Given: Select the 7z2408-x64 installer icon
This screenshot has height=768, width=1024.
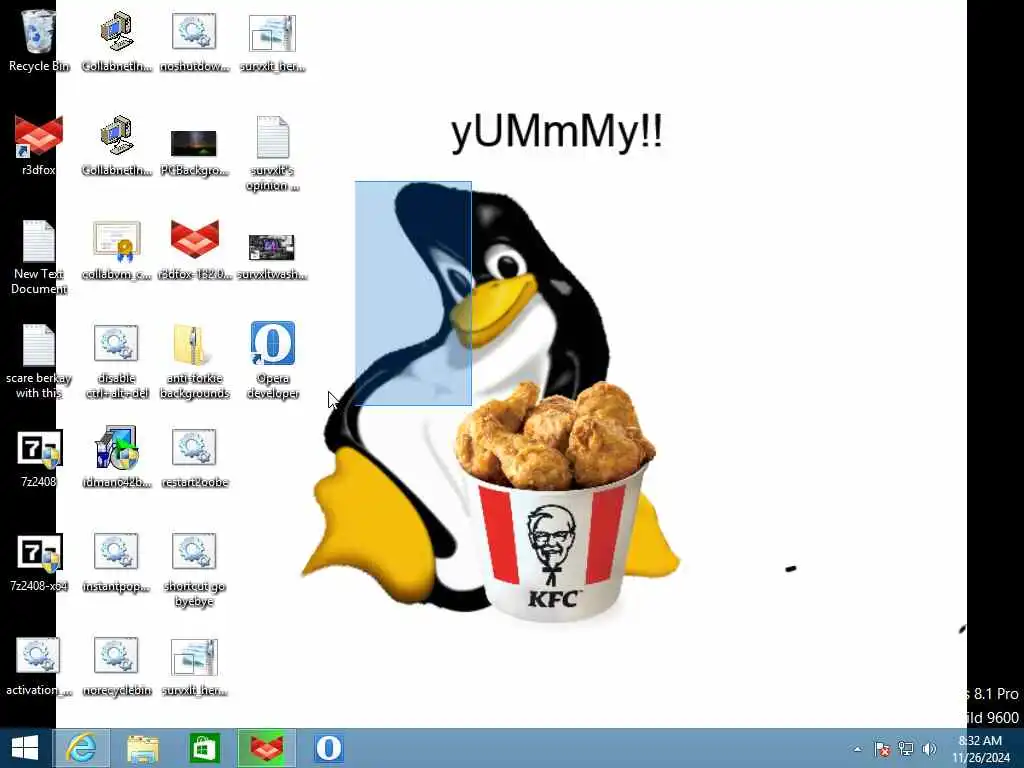Looking at the screenshot, I should coord(39,562).
